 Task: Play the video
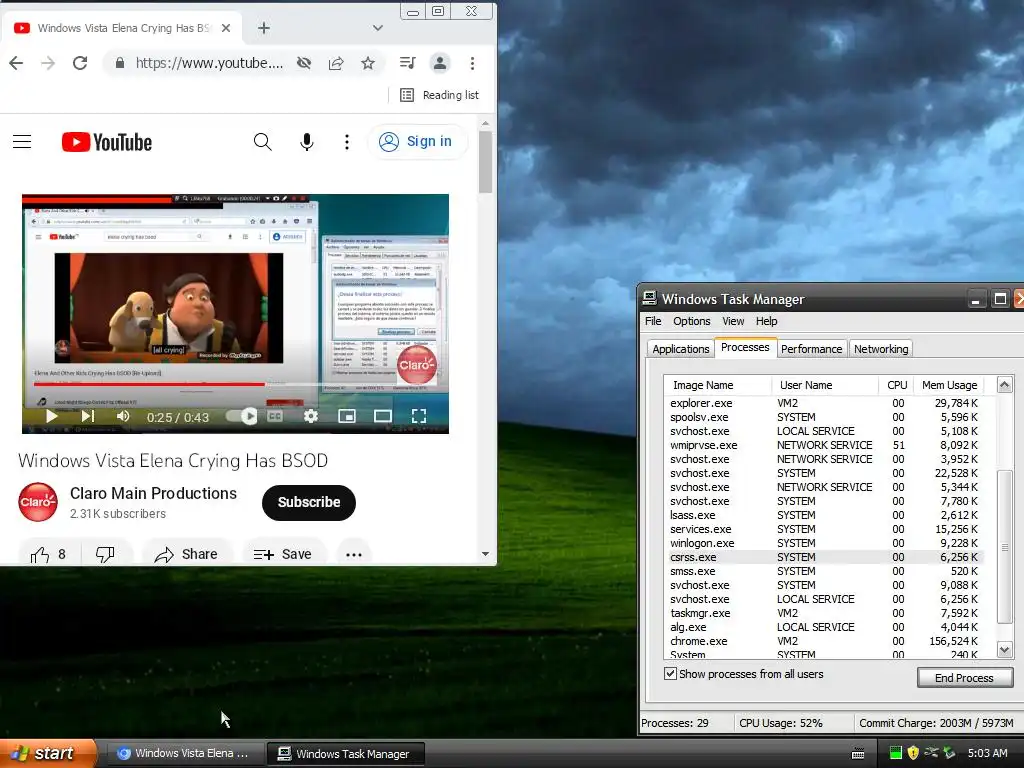[x=52, y=416]
